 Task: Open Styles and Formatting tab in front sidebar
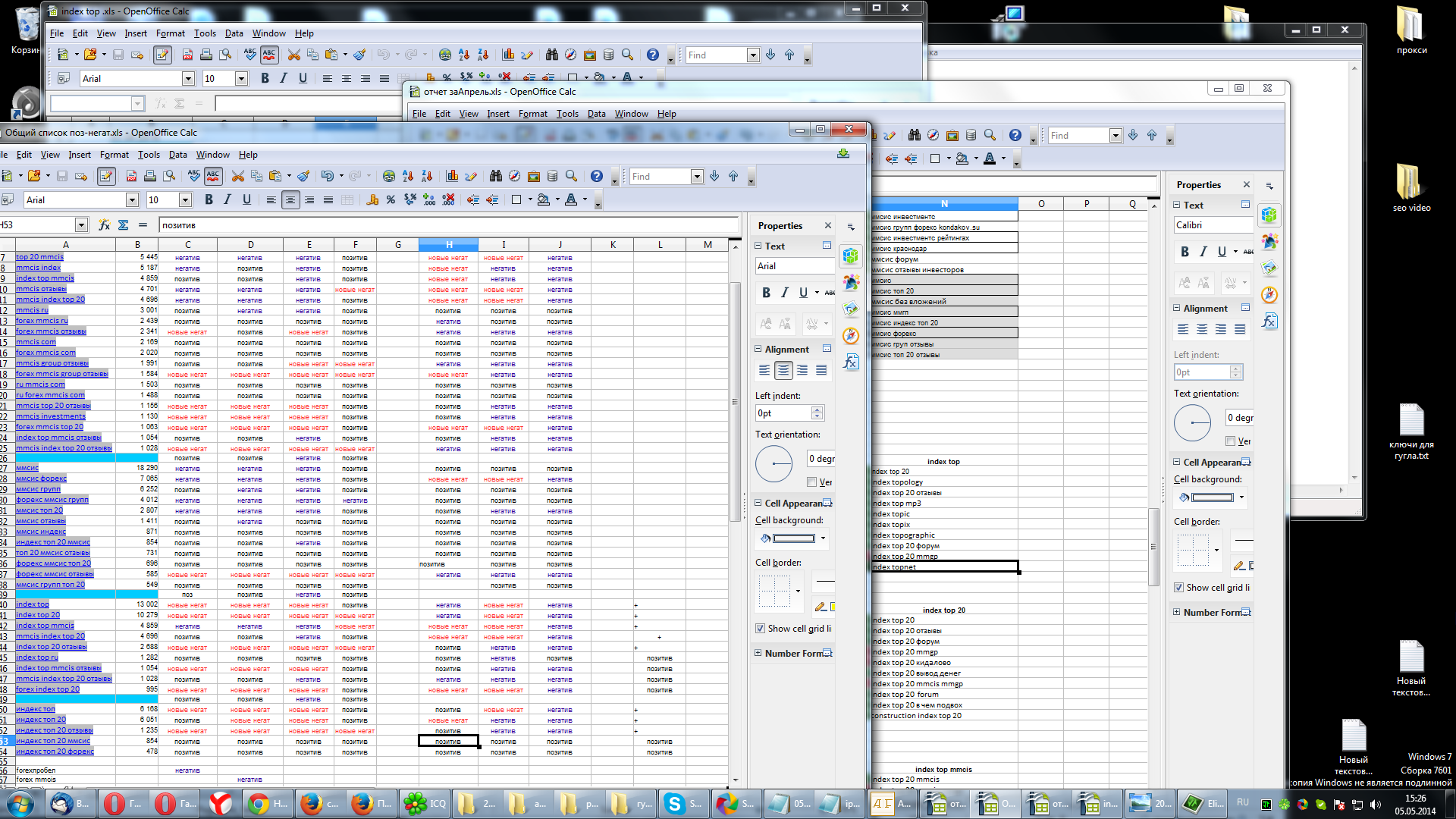pyautogui.click(x=851, y=282)
